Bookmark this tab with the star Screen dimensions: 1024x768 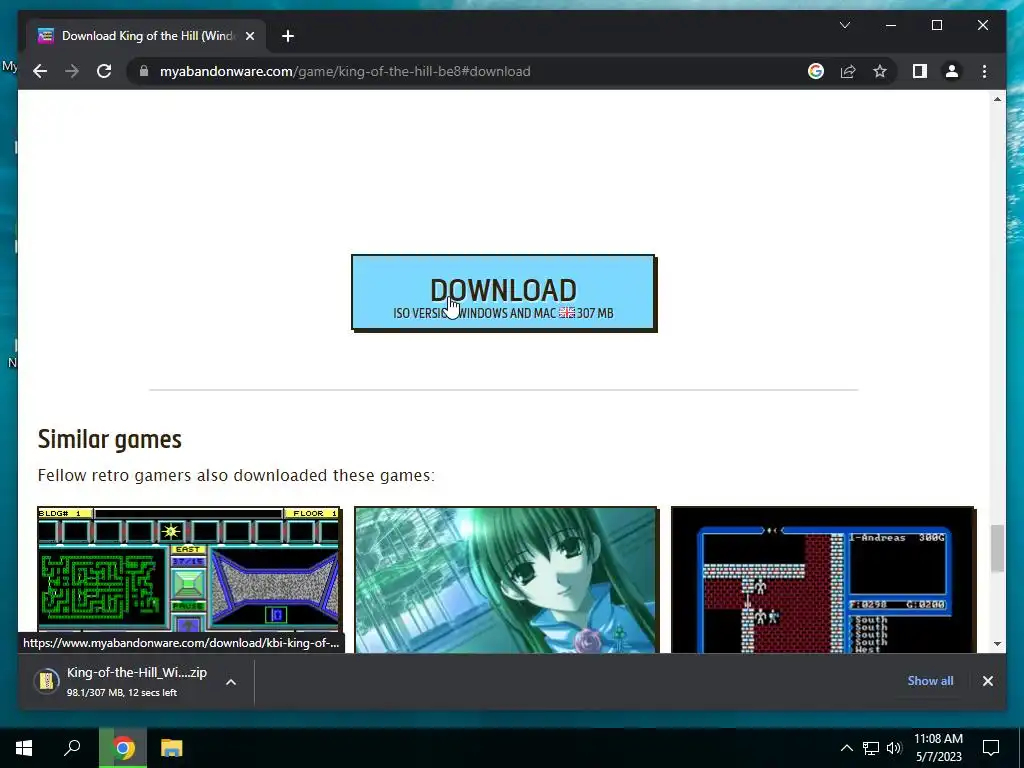pyautogui.click(x=880, y=71)
